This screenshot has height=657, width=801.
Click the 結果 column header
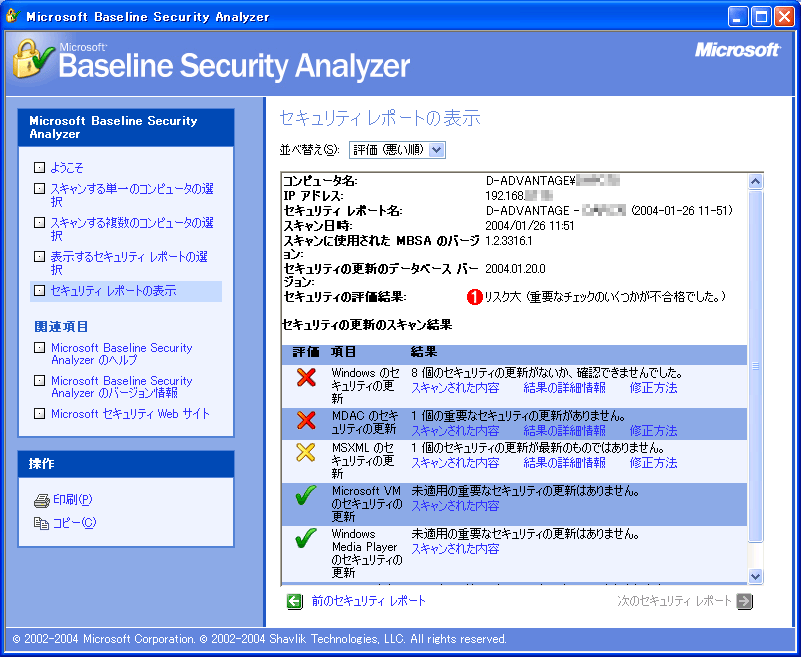tap(424, 352)
